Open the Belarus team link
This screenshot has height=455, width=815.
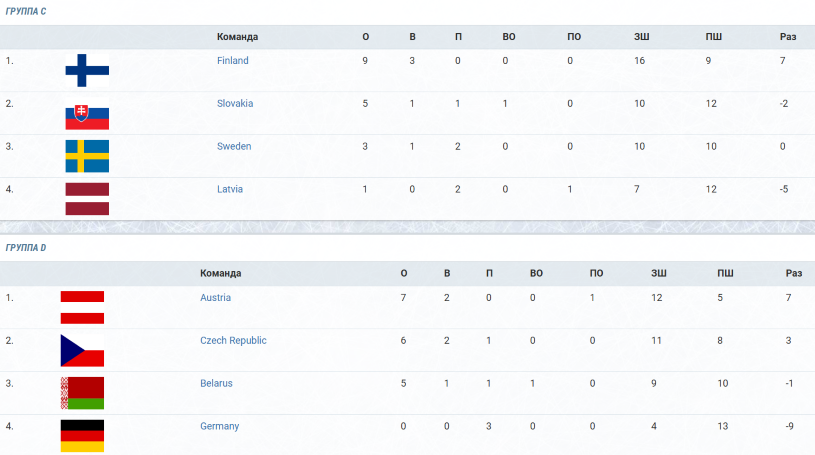(216, 384)
